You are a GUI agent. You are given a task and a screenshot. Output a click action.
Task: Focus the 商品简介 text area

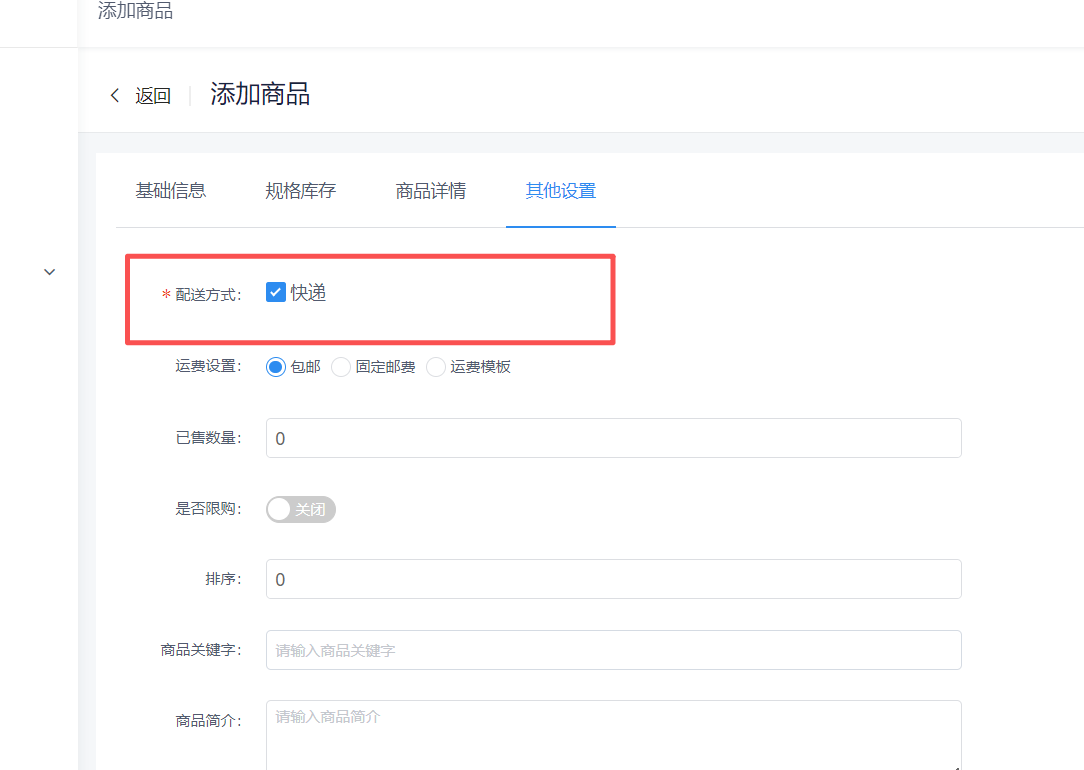click(613, 735)
